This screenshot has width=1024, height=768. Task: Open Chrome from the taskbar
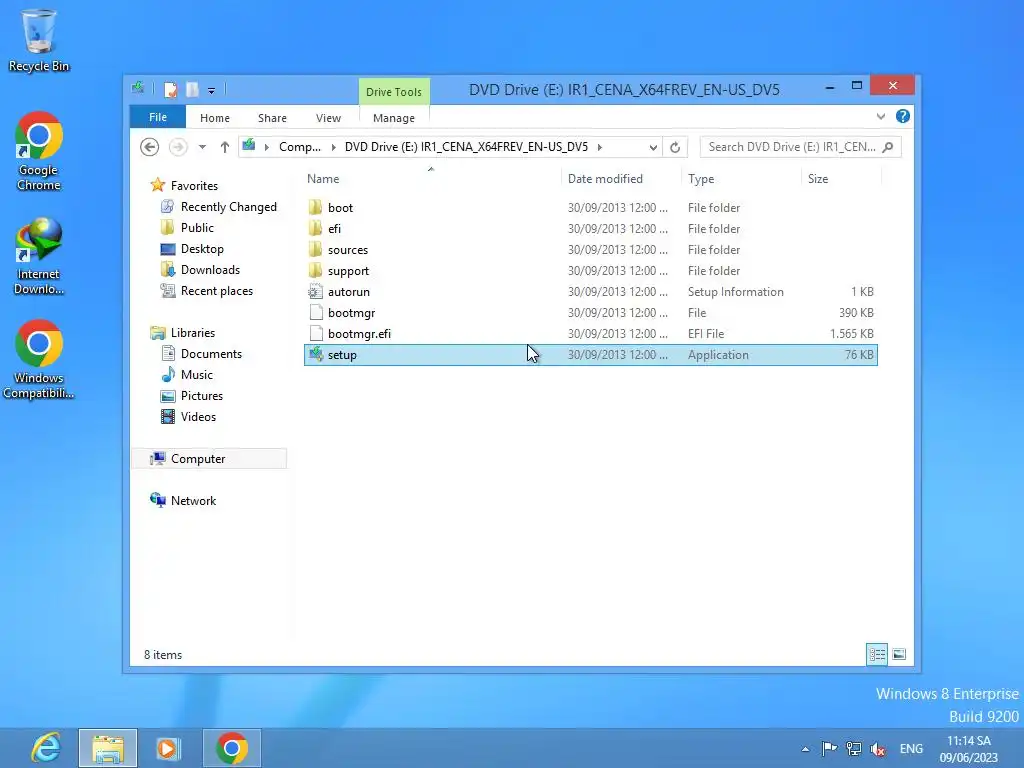[232, 748]
